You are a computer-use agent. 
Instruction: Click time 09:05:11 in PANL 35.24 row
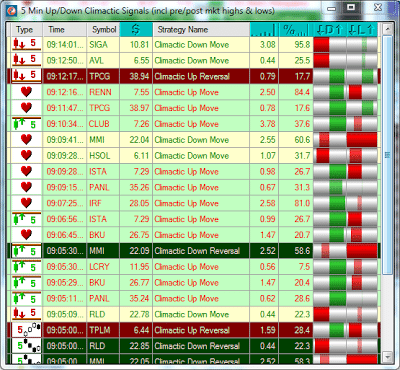(65, 298)
